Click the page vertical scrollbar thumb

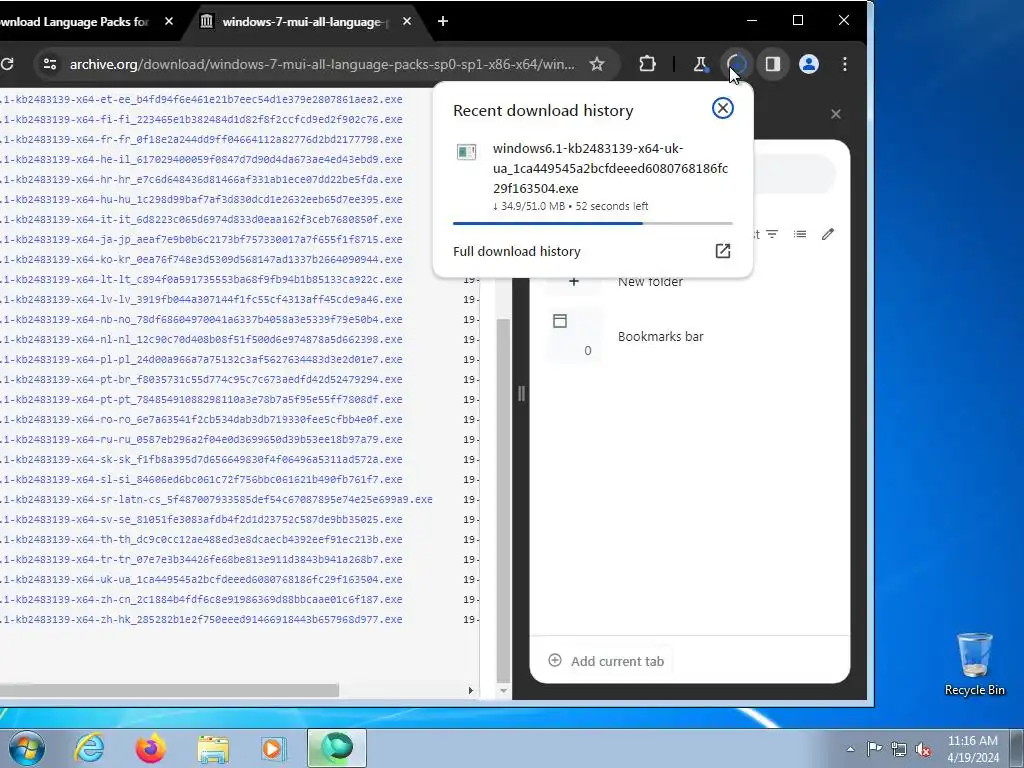click(x=503, y=500)
